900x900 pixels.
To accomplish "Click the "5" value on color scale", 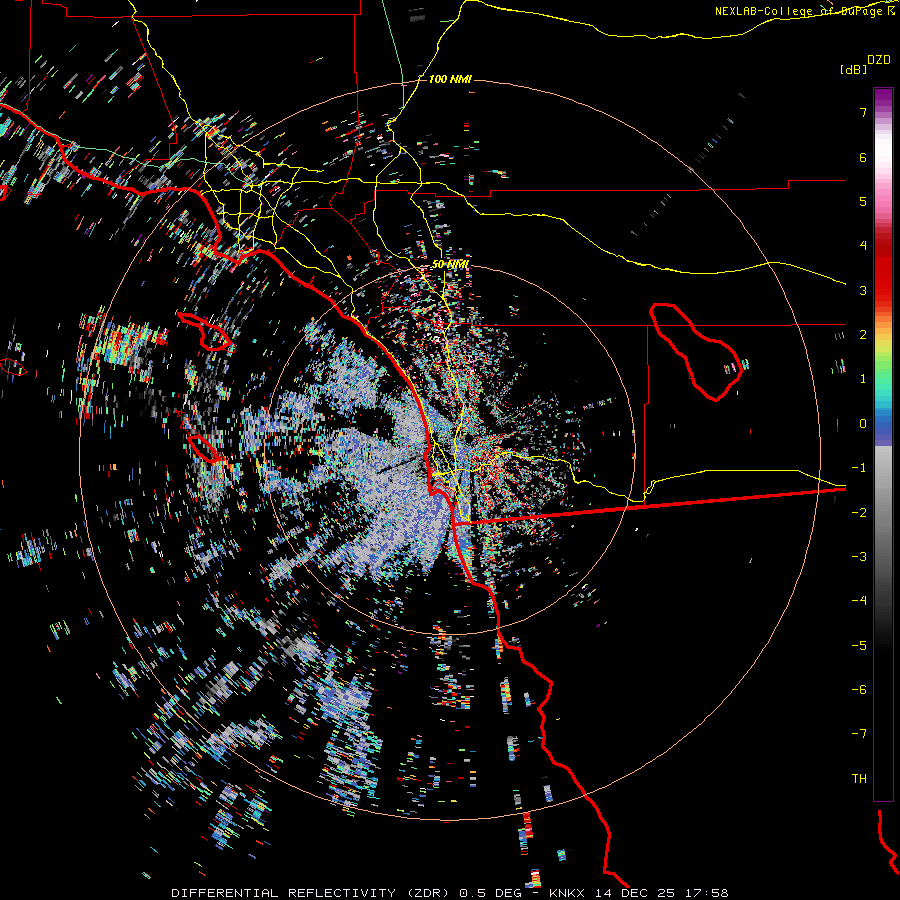I will click(x=863, y=201).
